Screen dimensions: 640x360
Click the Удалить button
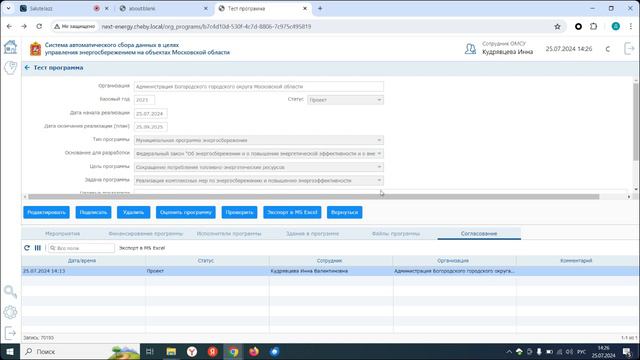click(133, 212)
